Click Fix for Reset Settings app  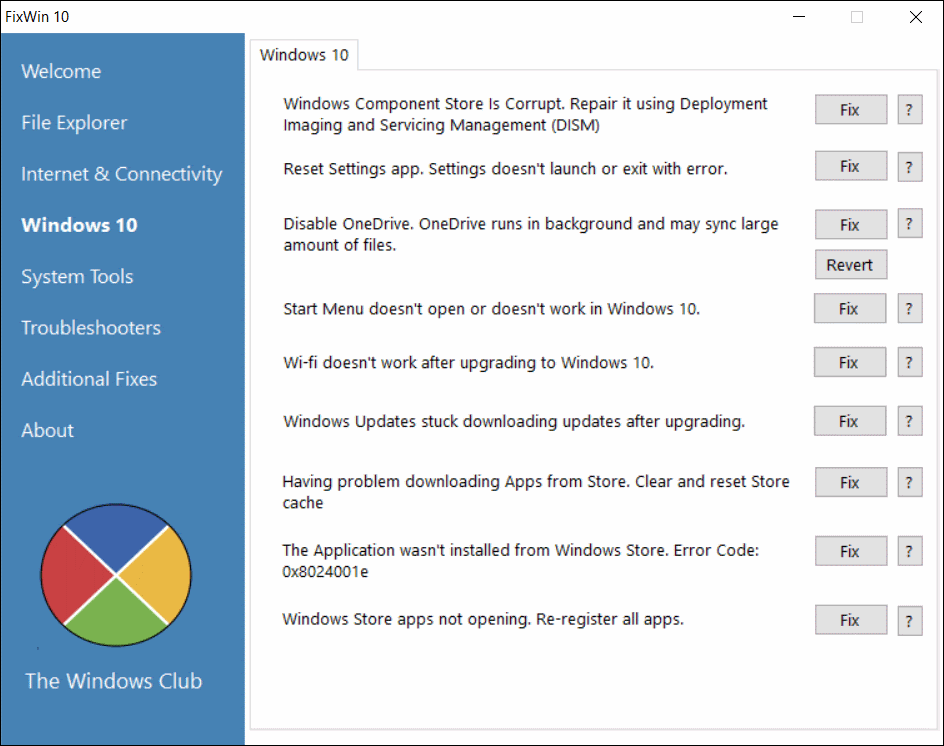851,166
